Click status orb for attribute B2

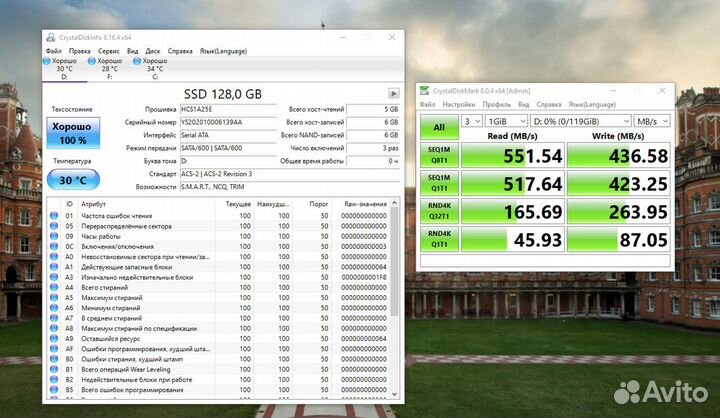tap(54, 379)
